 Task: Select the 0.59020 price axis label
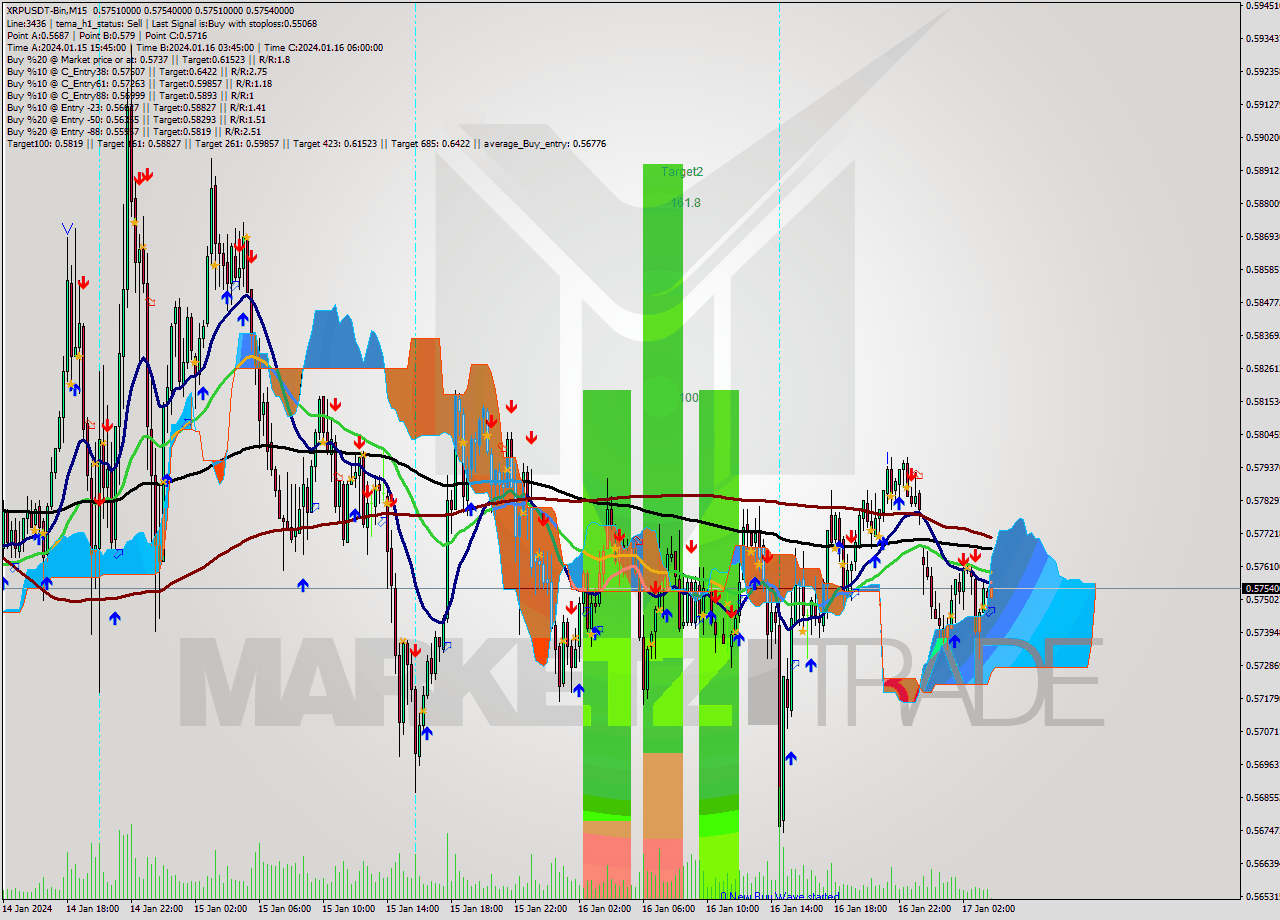[1263, 137]
